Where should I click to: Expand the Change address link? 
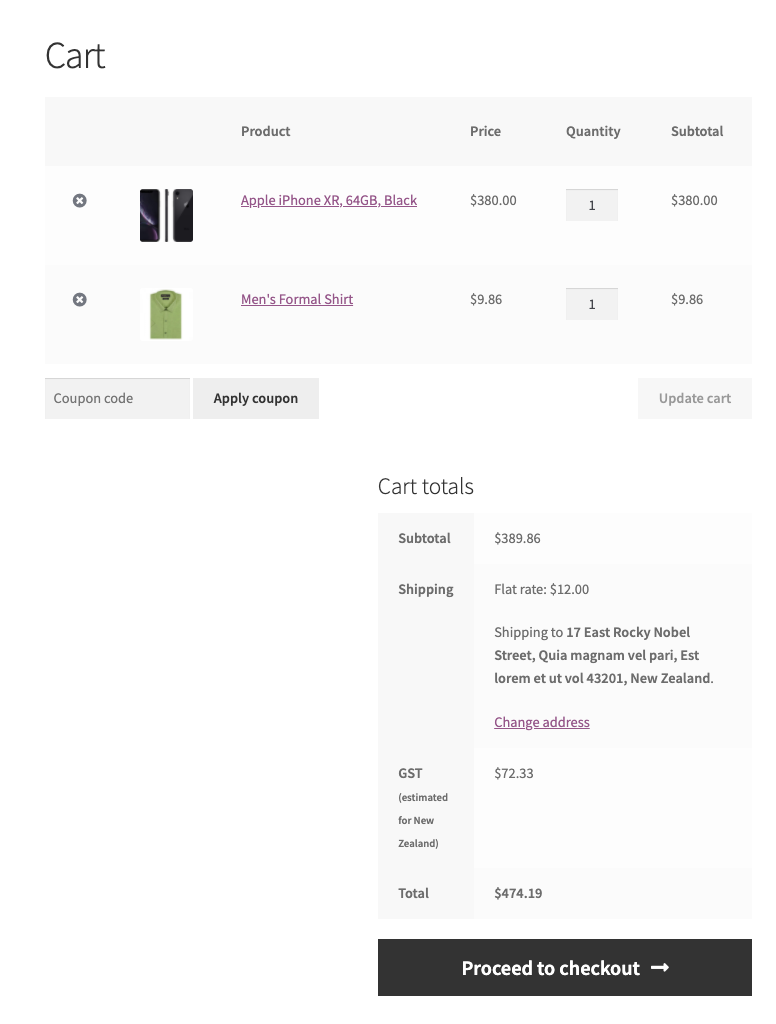542,722
